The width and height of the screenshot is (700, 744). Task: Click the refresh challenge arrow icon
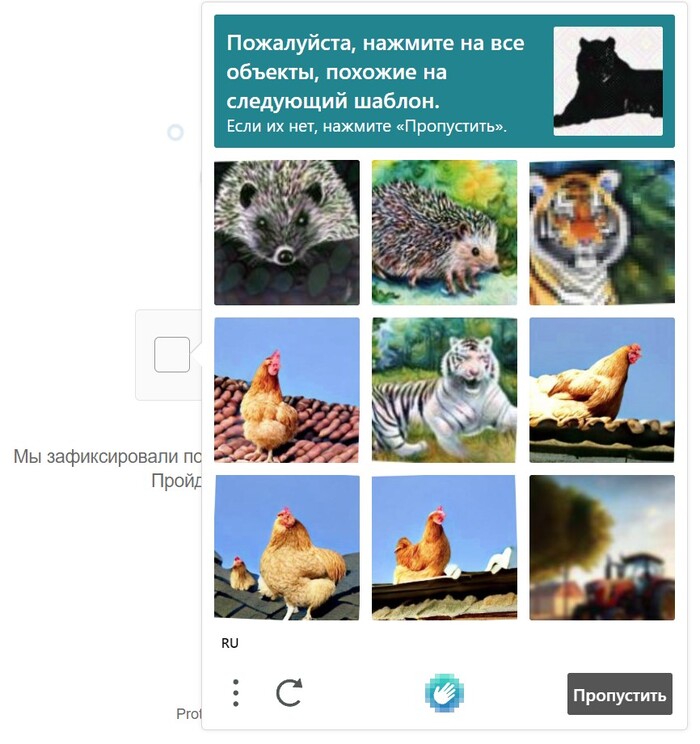pos(289,693)
